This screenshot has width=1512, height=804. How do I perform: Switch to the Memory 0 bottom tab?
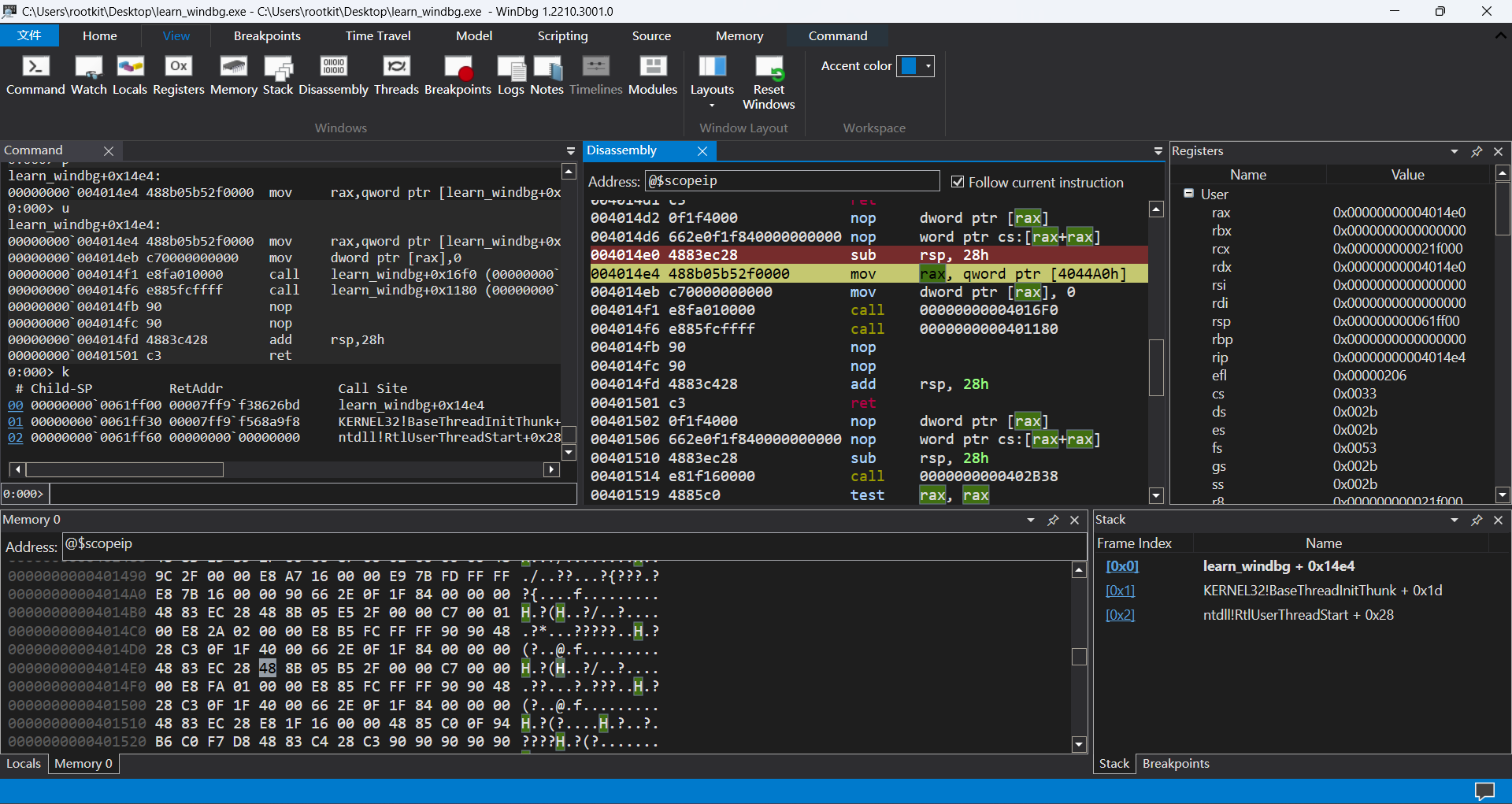(x=83, y=764)
